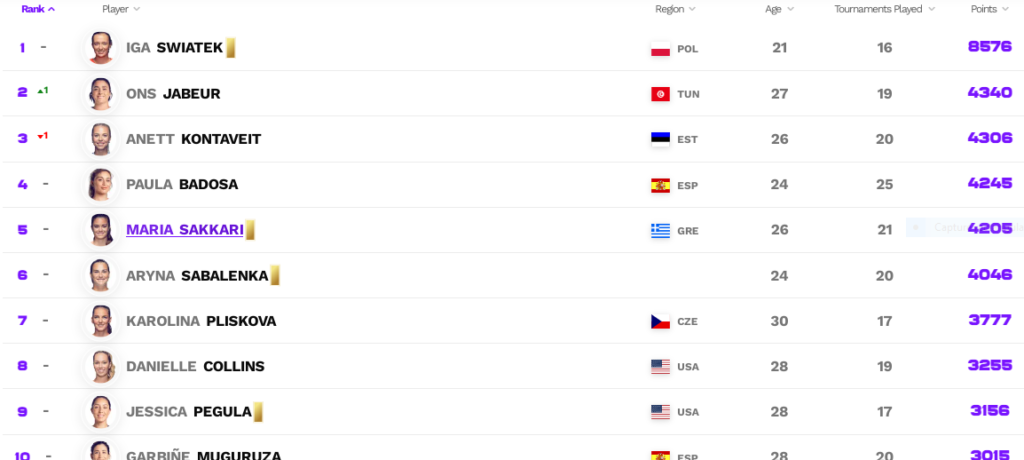
Task: Click the Estonia flag icon
Action: point(660,139)
